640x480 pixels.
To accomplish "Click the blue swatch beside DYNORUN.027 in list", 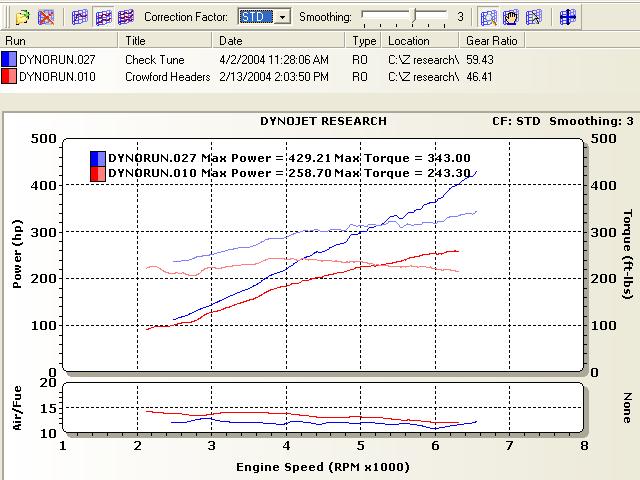I will (10, 60).
